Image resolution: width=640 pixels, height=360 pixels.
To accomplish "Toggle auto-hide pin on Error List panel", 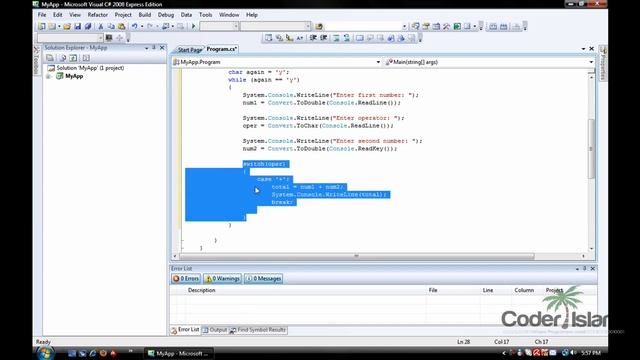I will [x=584, y=269].
